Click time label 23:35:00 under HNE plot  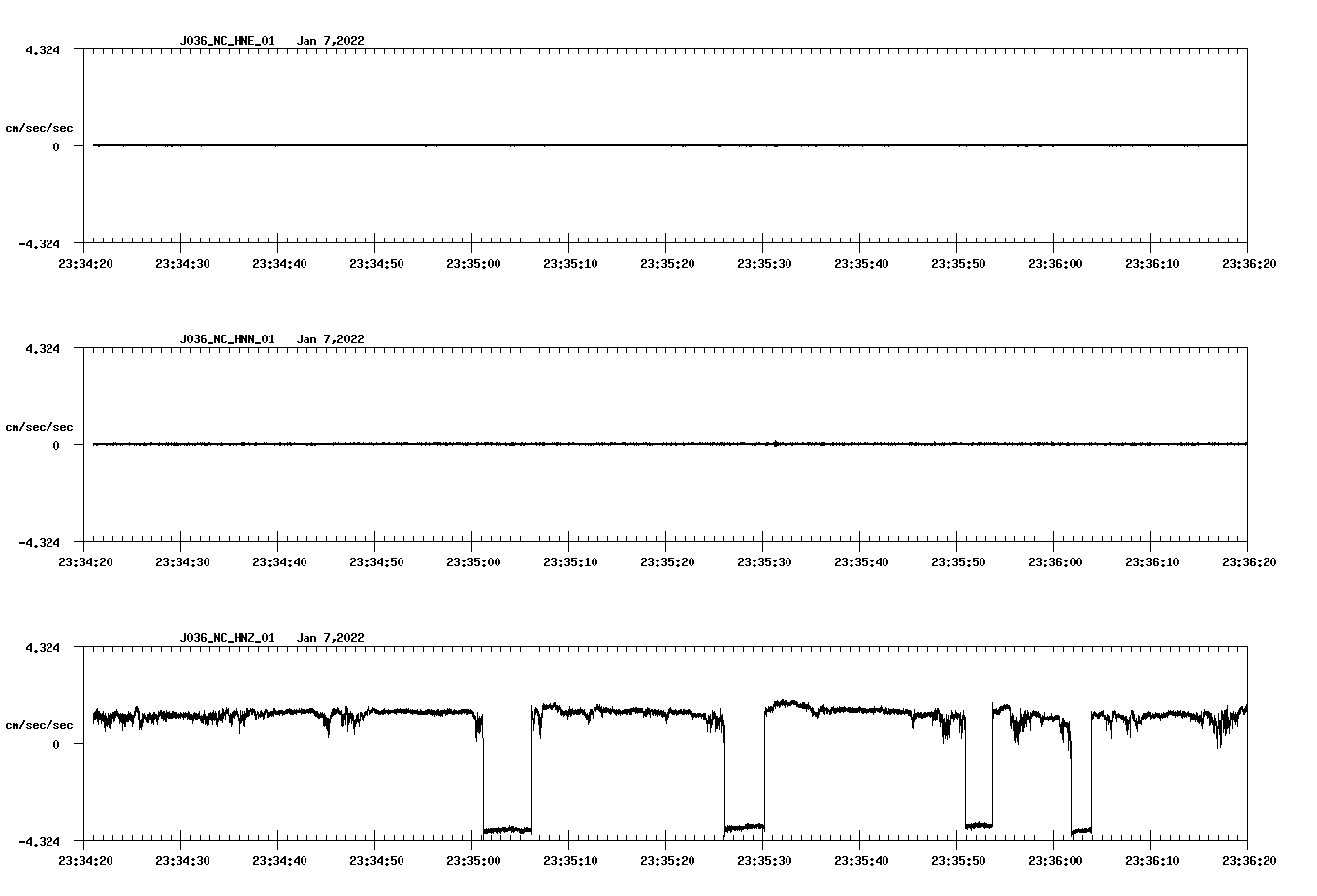click(472, 263)
